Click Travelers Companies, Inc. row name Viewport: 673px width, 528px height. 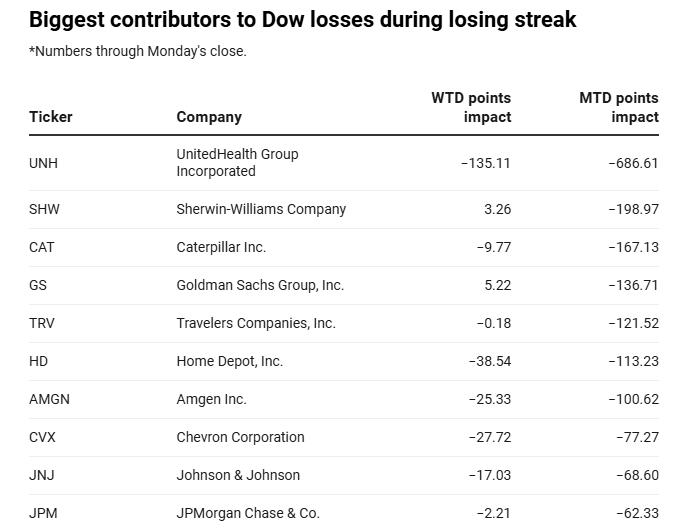click(x=256, y=323)
